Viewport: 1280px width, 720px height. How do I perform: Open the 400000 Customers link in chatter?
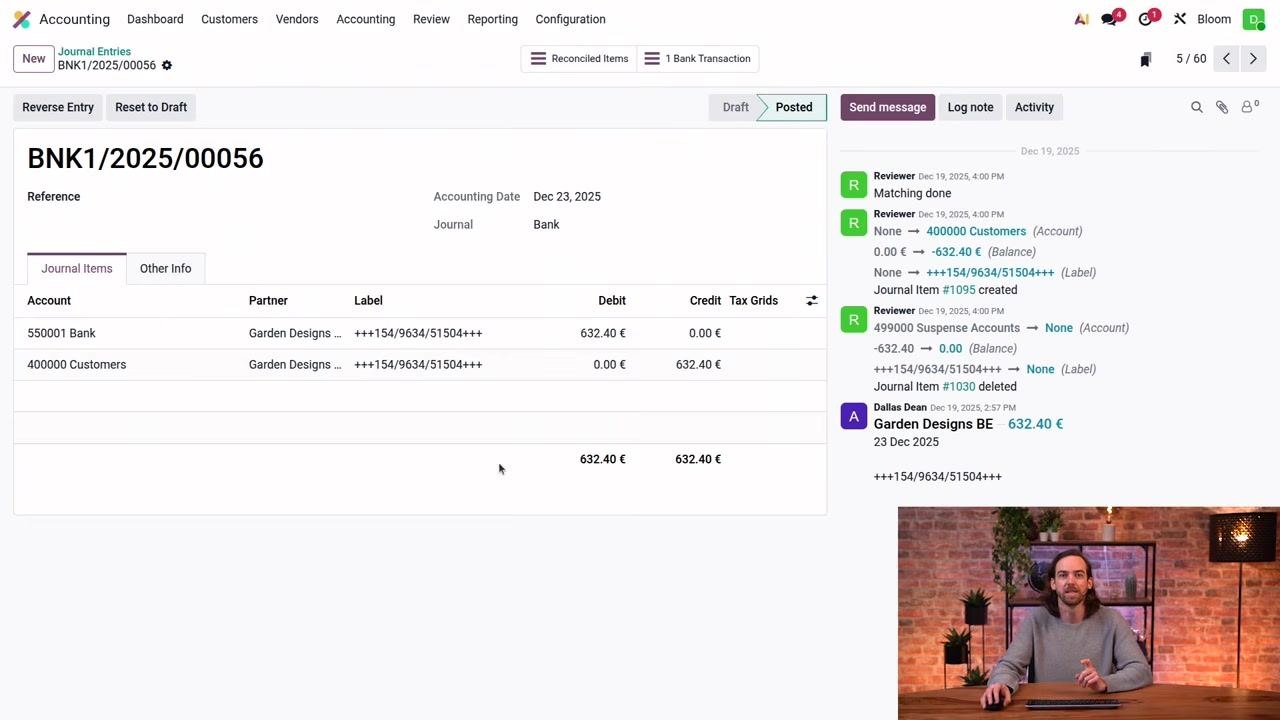(x=976, y=231)
